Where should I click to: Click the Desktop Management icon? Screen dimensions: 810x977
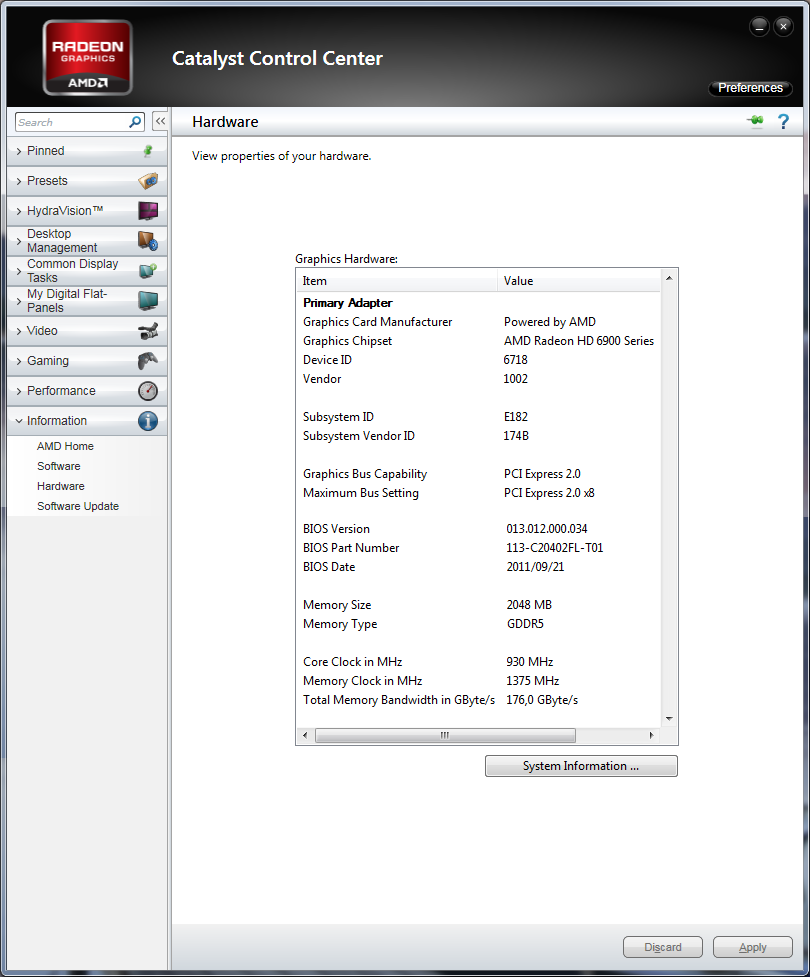coord(148,241)
